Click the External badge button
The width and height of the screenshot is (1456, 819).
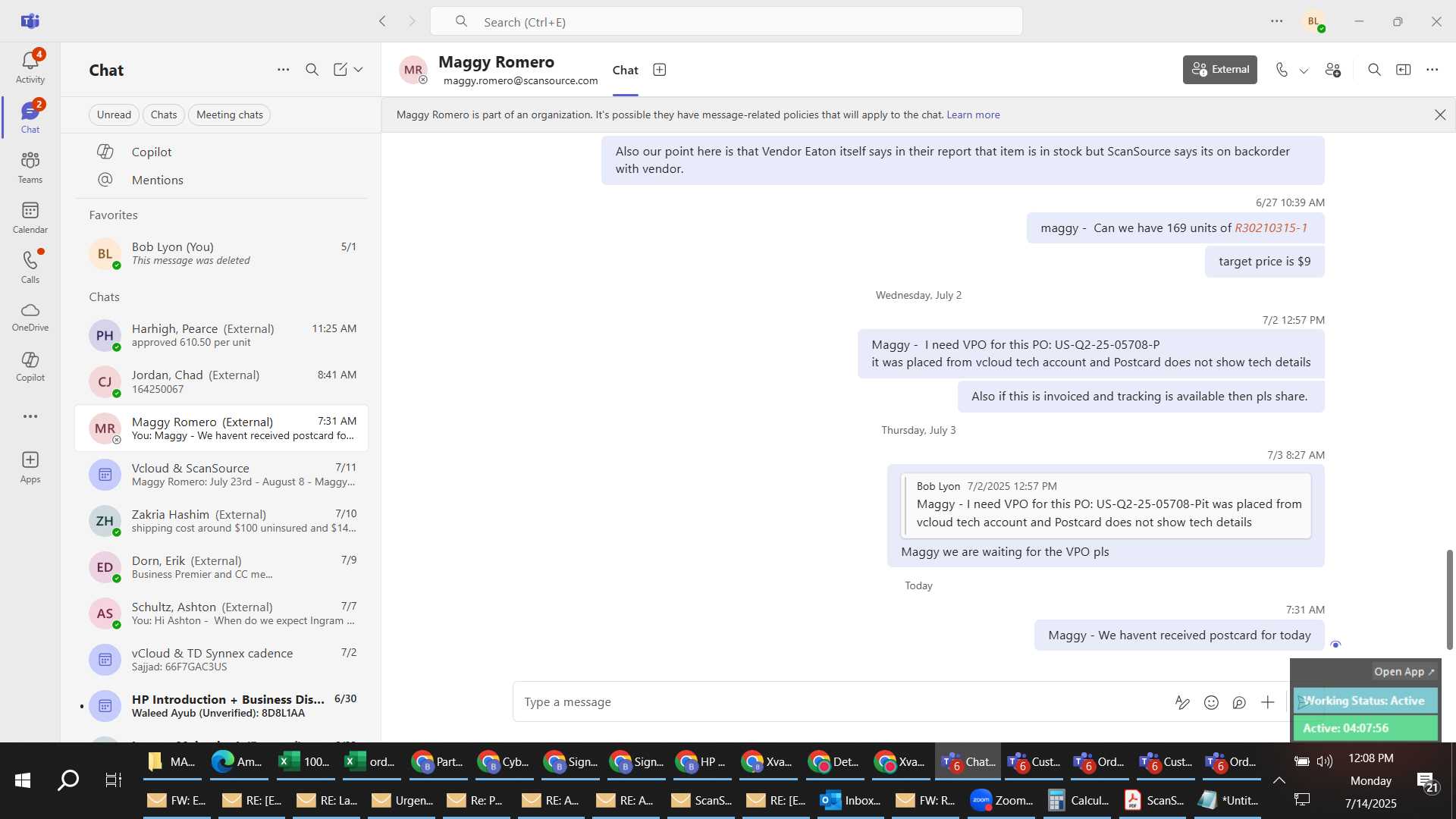[1220, 70]
